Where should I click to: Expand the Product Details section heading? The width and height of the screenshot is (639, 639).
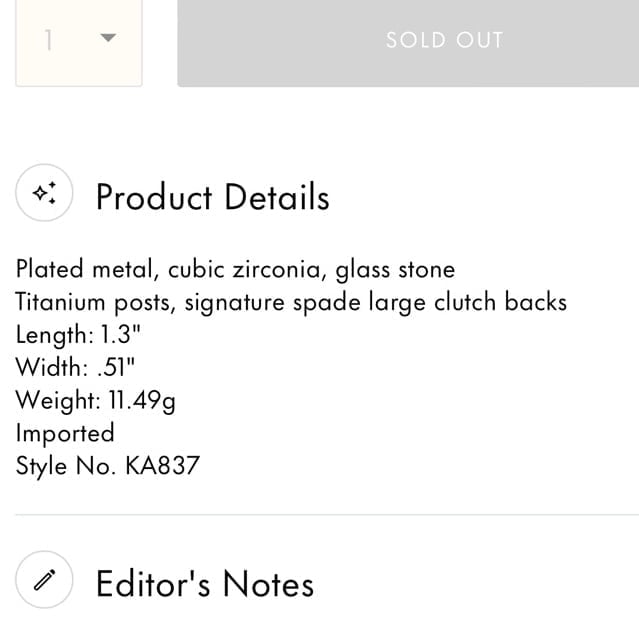212,197
